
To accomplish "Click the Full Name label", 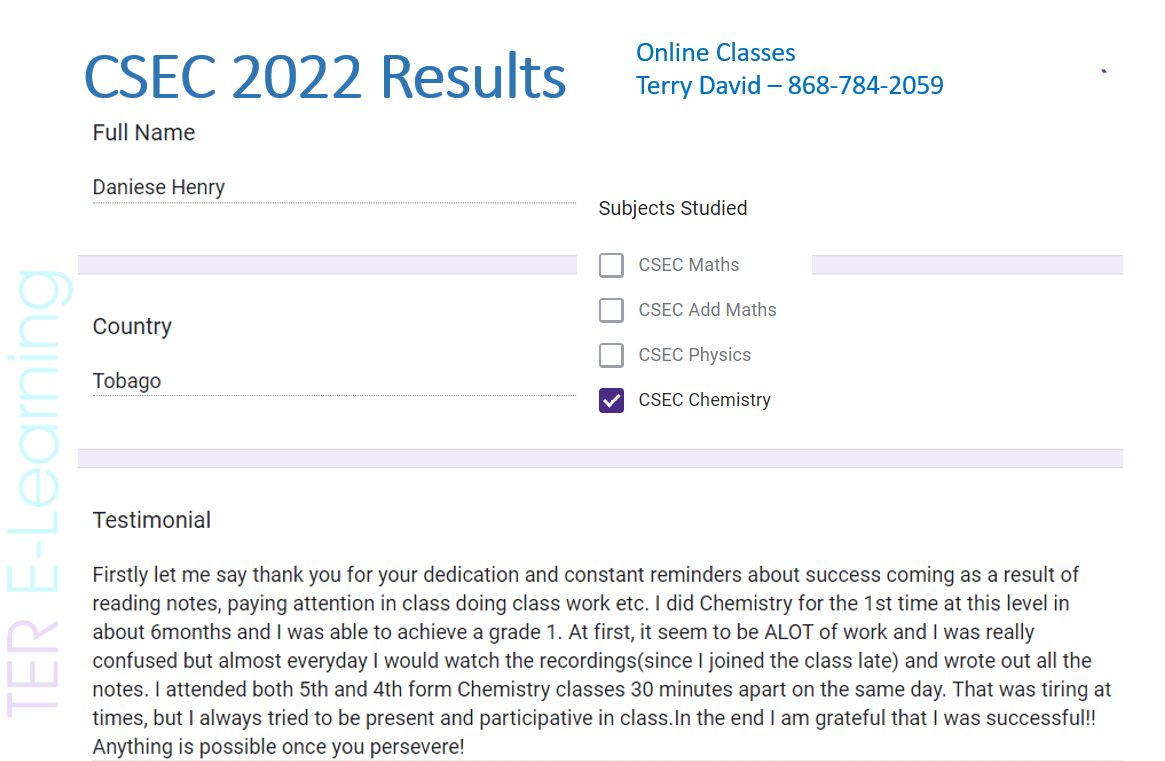I will pos(144,133).
